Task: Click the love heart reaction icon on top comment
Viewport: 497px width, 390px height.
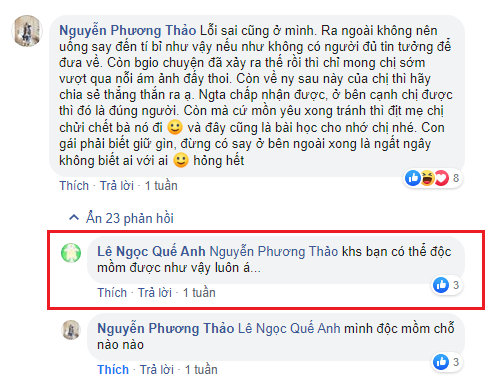Action: pyautogui.click(x=441, y=178)
